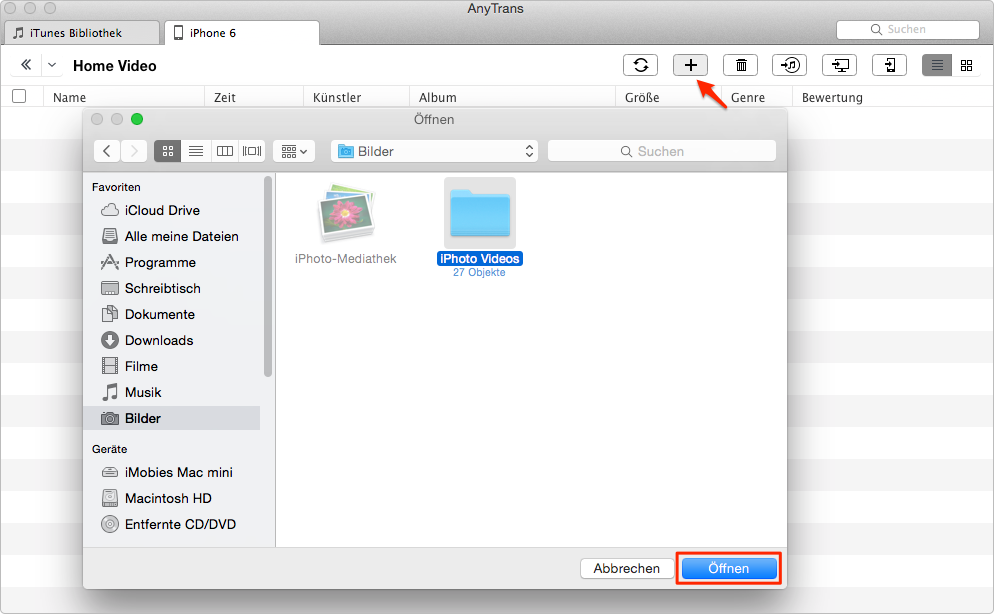Viewport: 994px width, 614px height.
Task: Select iCloud Drive in the sidebar
Action: point(172,210)
